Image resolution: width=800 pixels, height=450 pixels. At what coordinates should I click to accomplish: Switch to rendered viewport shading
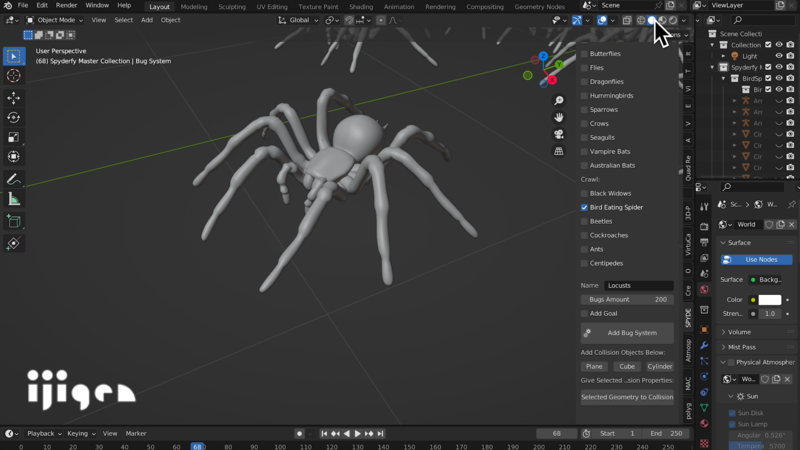pos(673,20)
